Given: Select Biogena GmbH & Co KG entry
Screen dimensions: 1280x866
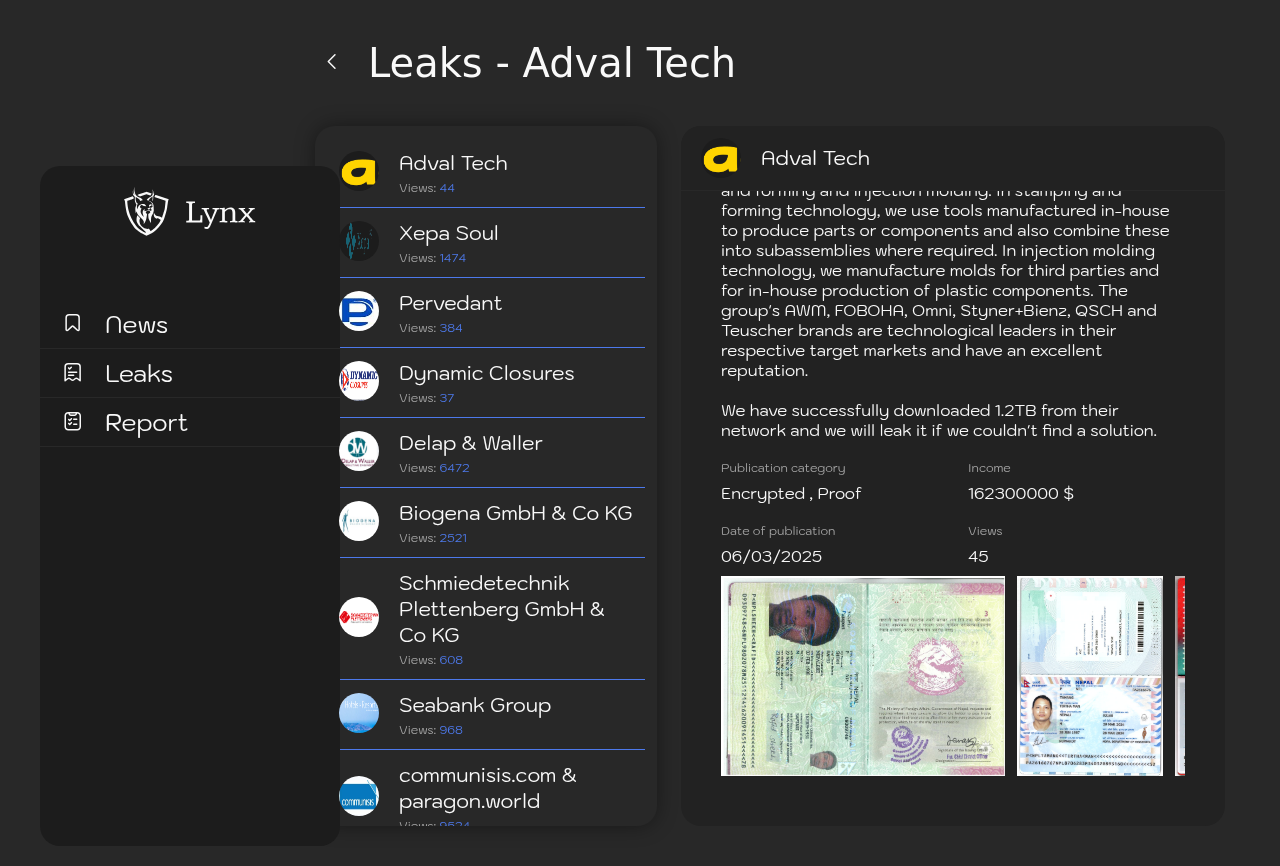Looking at the screenshot, I should 492,523.
